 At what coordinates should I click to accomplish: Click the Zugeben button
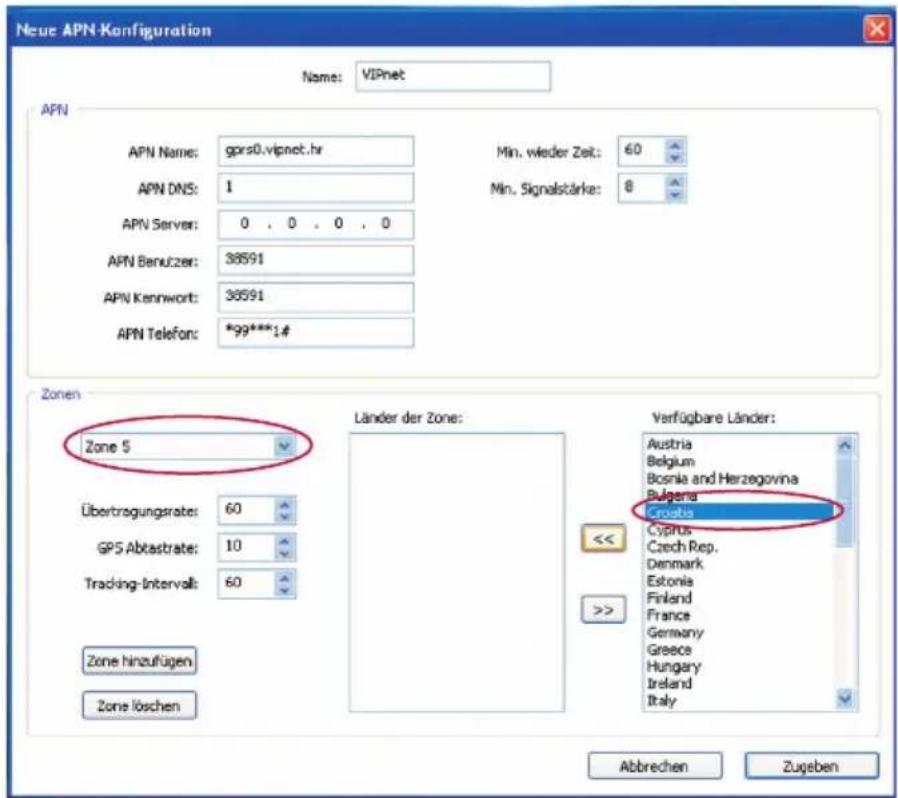click(x=812, y=766)
